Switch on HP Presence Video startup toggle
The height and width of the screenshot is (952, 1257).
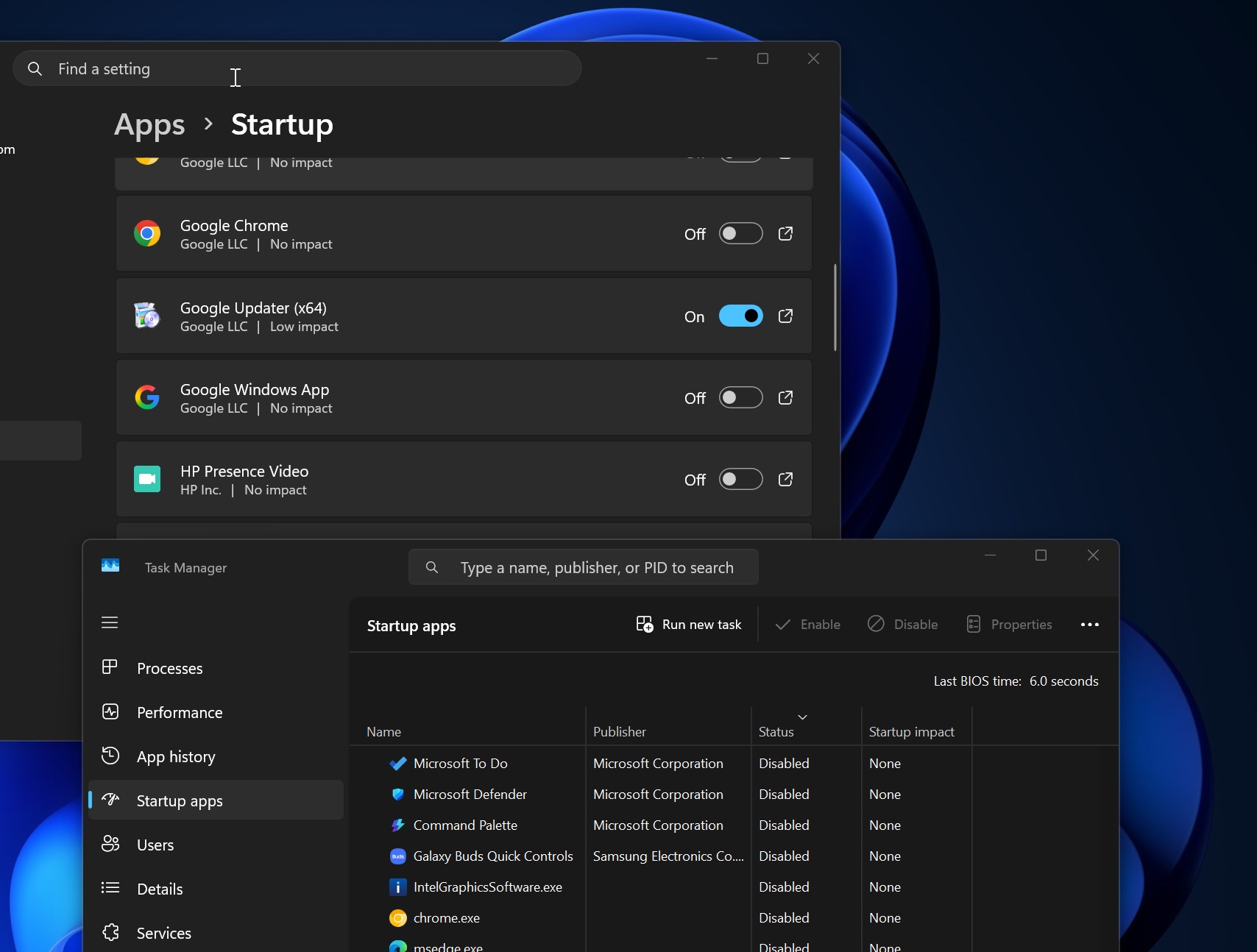click(x=740, y=479)
